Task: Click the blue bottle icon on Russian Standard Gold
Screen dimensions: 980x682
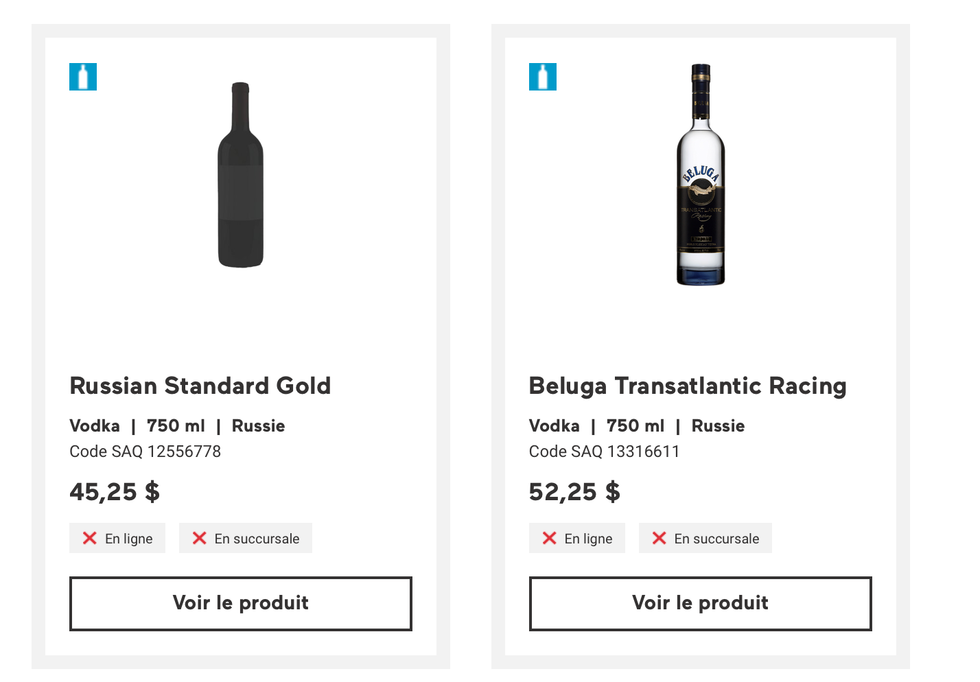Action: [x=83, y=77]
